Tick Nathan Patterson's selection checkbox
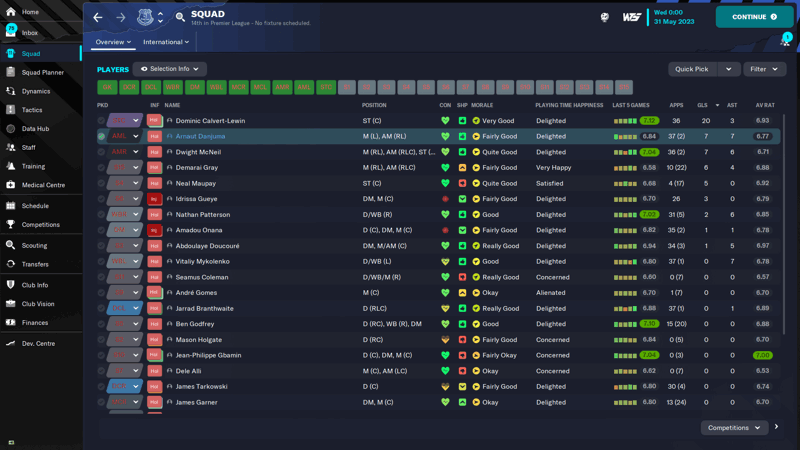 point(101,214)
